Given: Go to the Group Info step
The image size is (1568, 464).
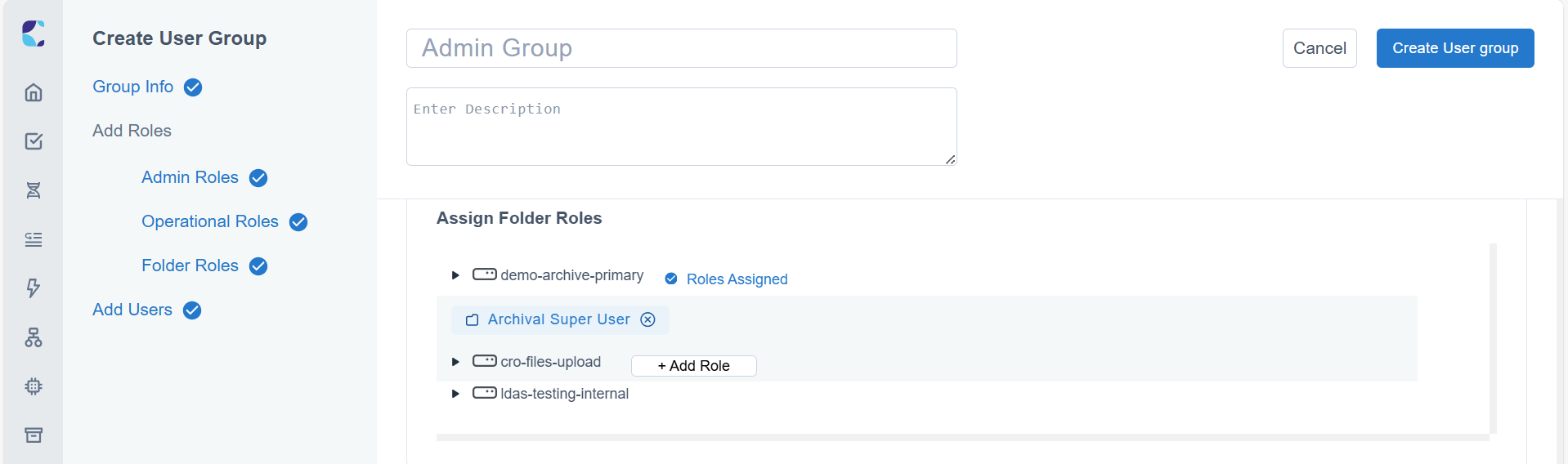Looking at the screenshot, I should point(132,87).
